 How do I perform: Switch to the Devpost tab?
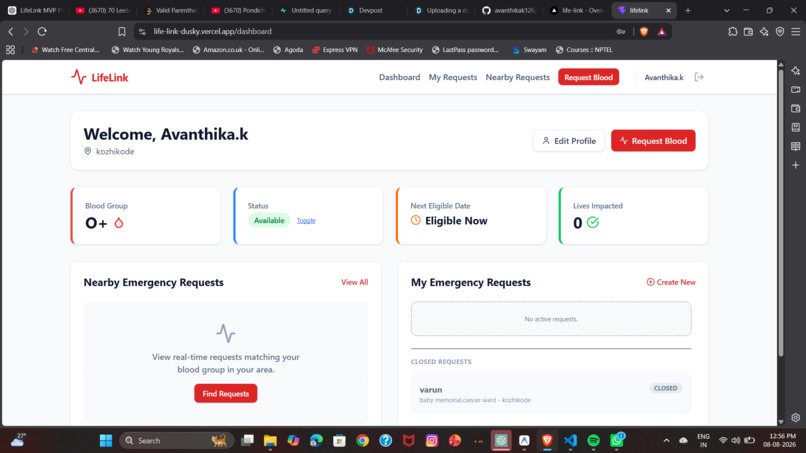pyautogui.click(x=370, y=10)
